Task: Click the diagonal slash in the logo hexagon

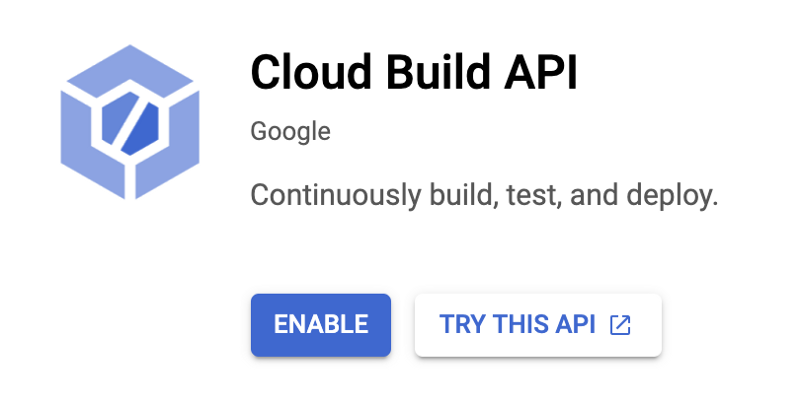Action: click(x=130, y=123)
